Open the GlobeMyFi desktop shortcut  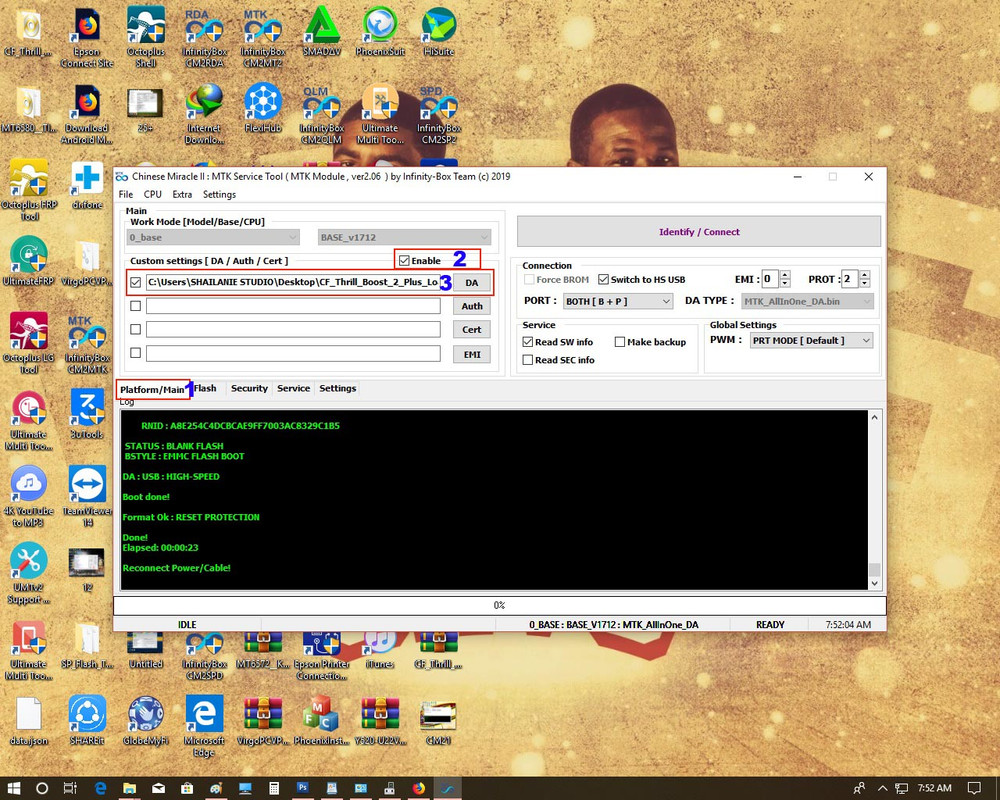(145, 720)
